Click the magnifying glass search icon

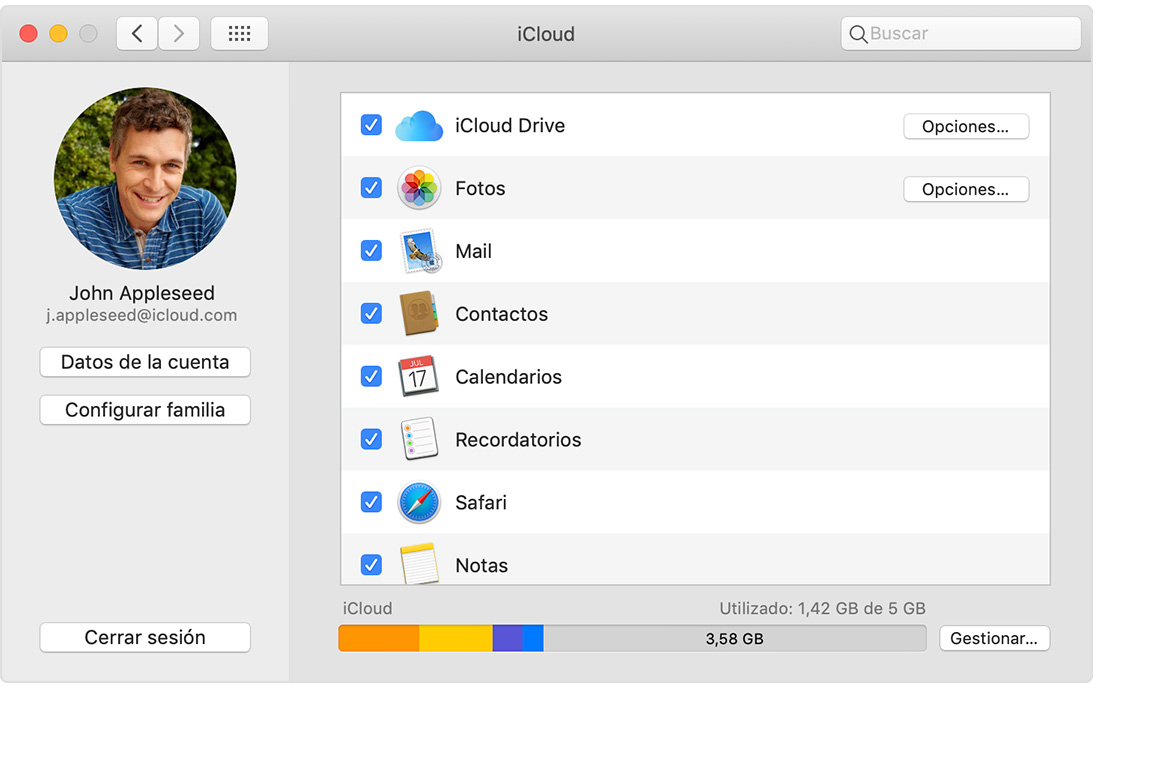[x=858, y=34]
